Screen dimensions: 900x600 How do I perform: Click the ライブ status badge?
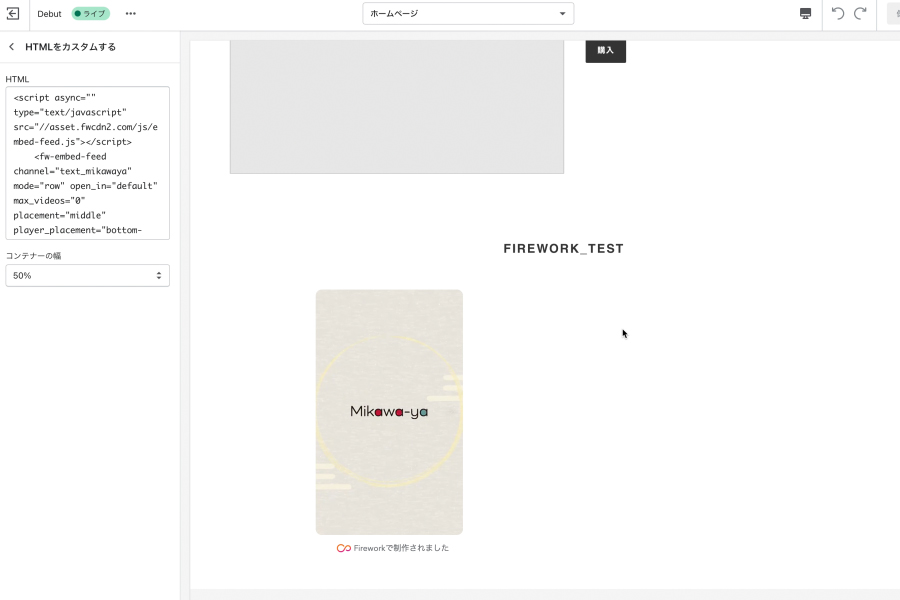click(x=91, y=14)
